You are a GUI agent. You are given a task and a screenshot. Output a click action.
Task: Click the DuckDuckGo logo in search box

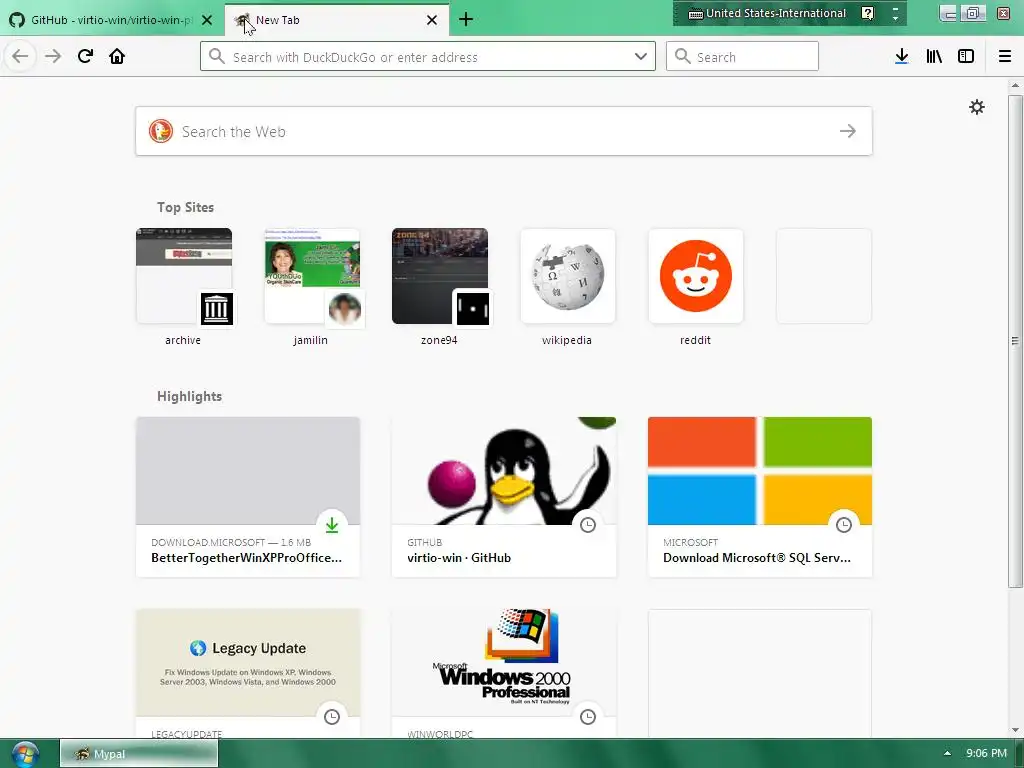[161, 131]
